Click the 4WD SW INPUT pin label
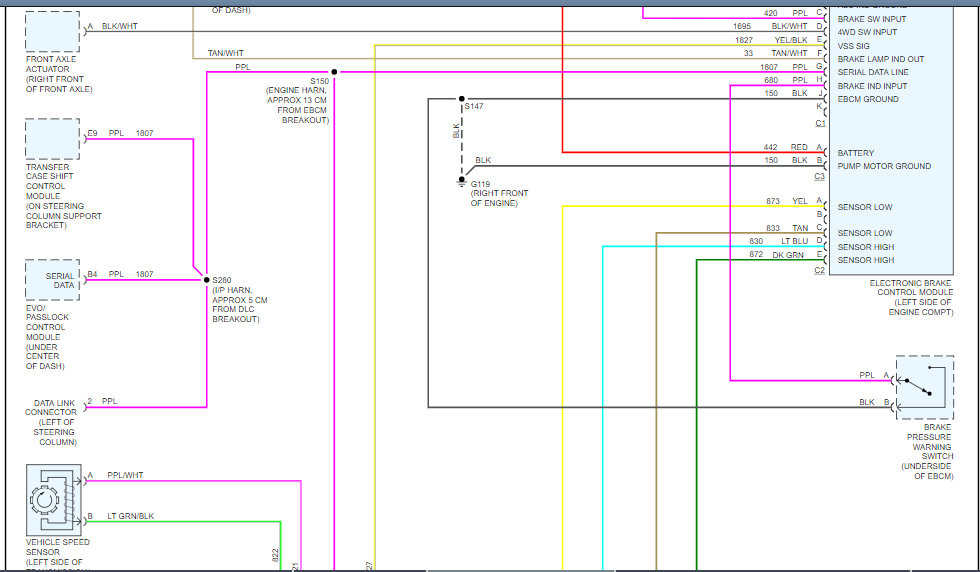Screen dimensions: 980x572 click(x=867, y=32)
